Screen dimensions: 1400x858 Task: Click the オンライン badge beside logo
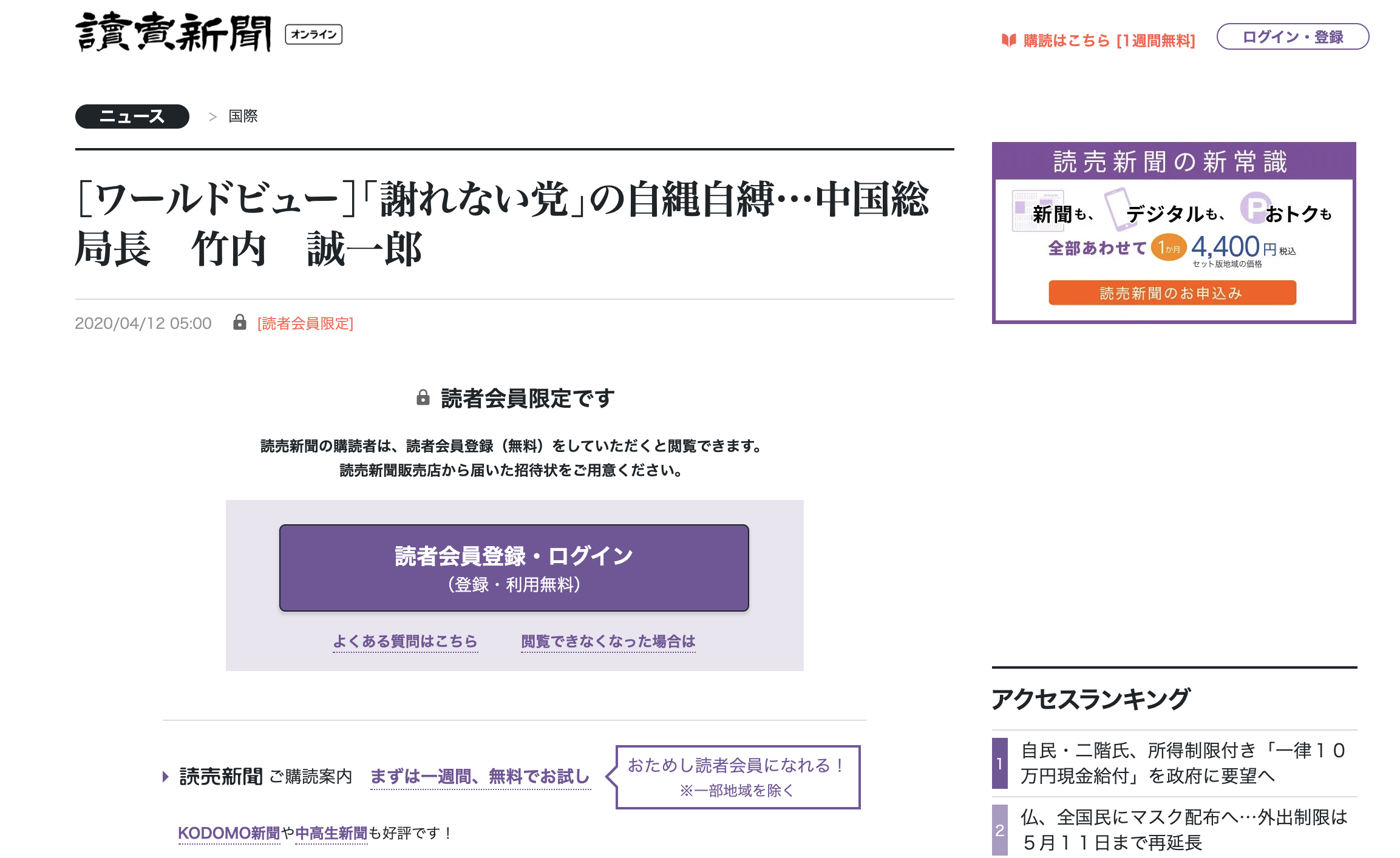pyautogui.click(x=313, y=35)
